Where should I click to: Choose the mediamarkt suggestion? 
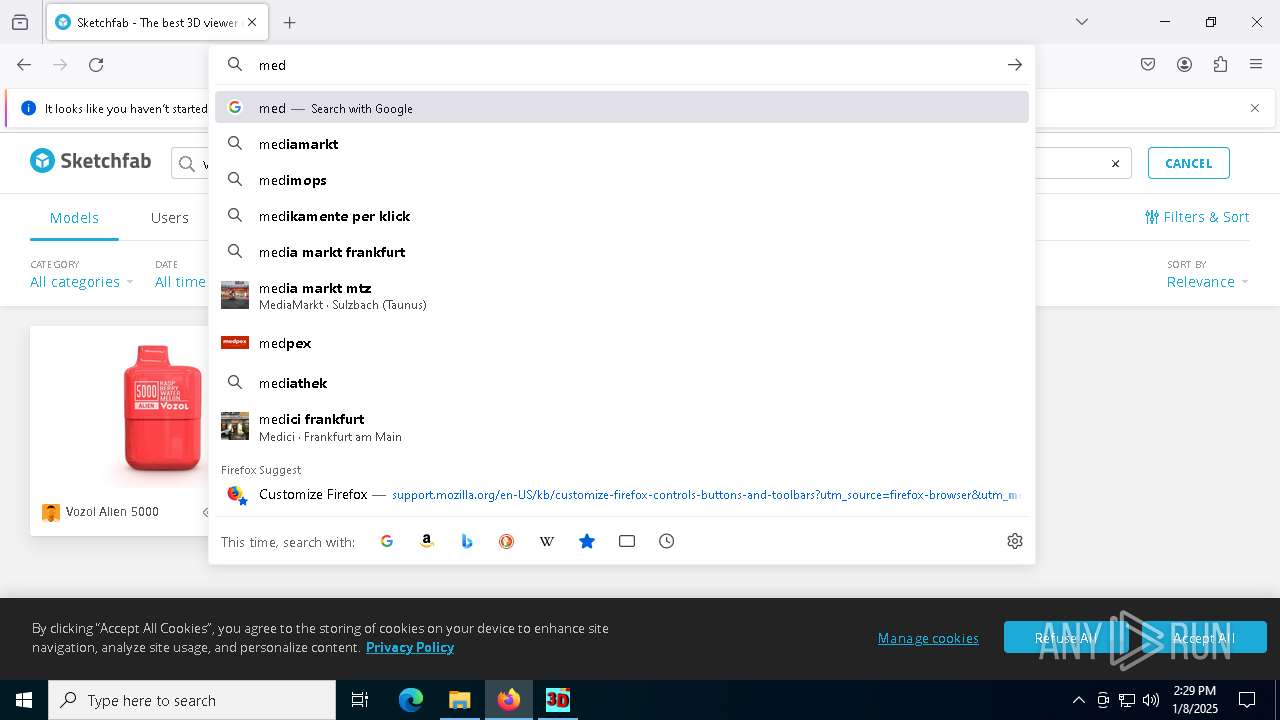pos(622,144)
